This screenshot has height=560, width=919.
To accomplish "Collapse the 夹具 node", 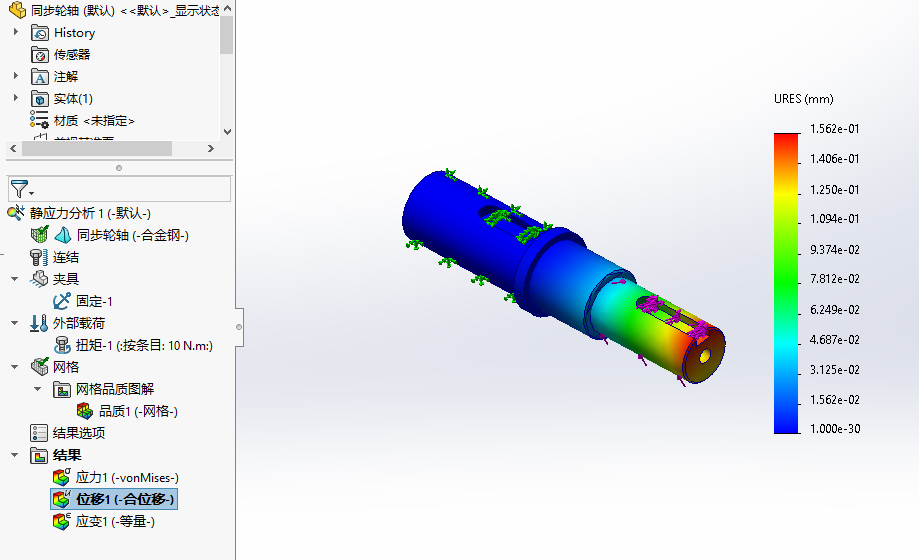I will coord(15,279).
